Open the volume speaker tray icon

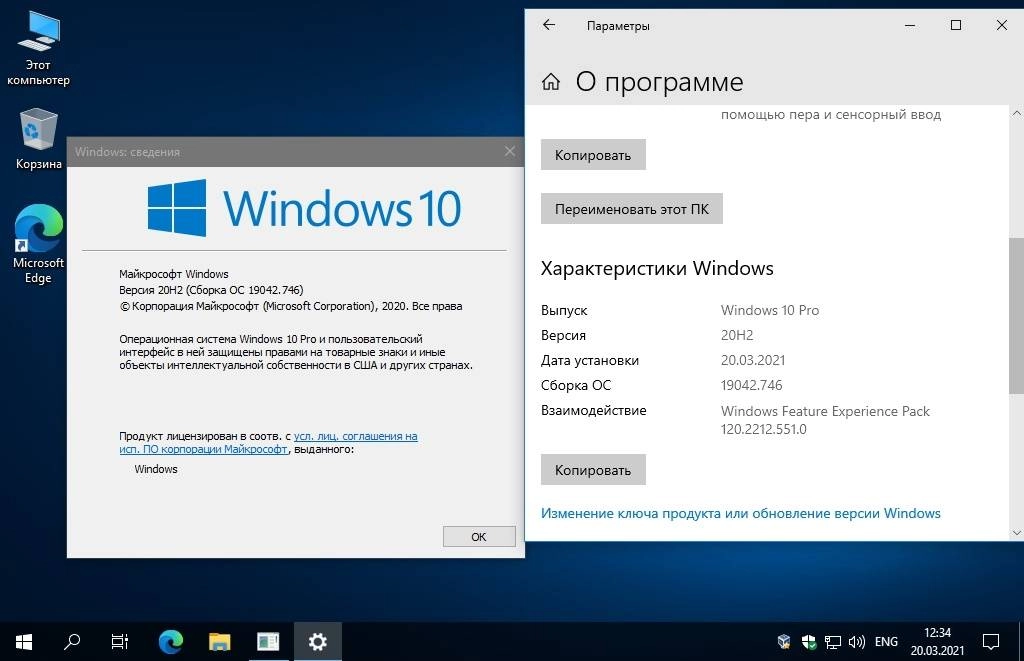pyautogui.click(x=856, y=642)
